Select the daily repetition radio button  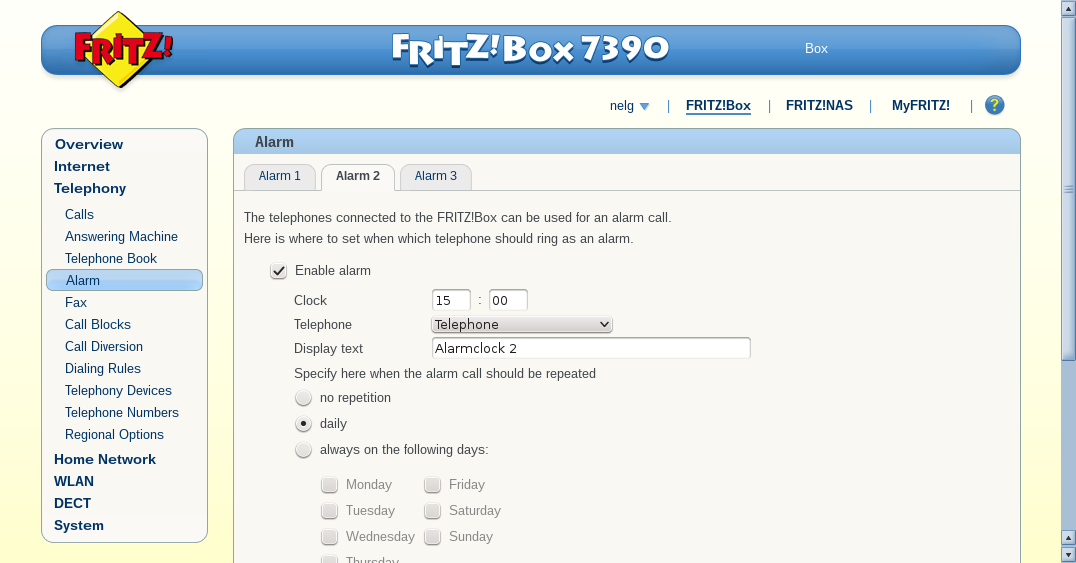click(303, 424)
